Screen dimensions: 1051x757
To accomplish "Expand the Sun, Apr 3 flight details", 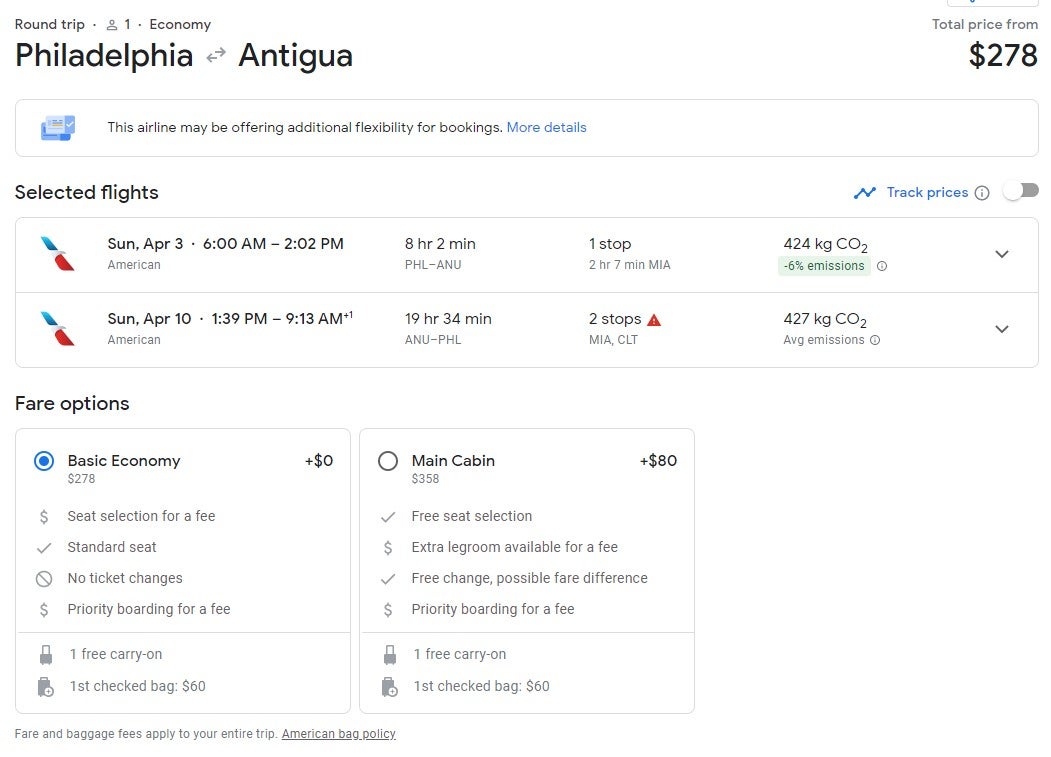I will click(x=1001, y=254).
